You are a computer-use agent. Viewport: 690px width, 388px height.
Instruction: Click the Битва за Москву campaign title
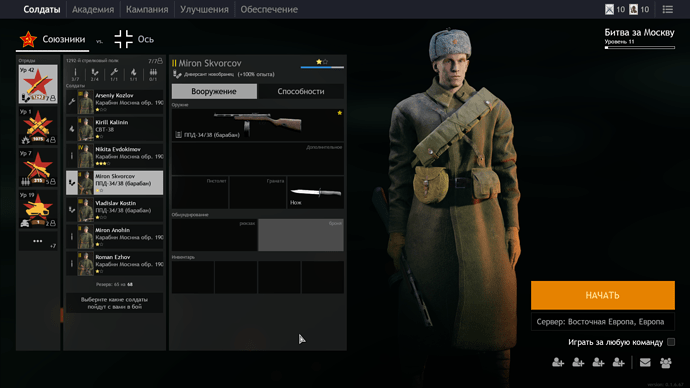click(x=639, y=33)
